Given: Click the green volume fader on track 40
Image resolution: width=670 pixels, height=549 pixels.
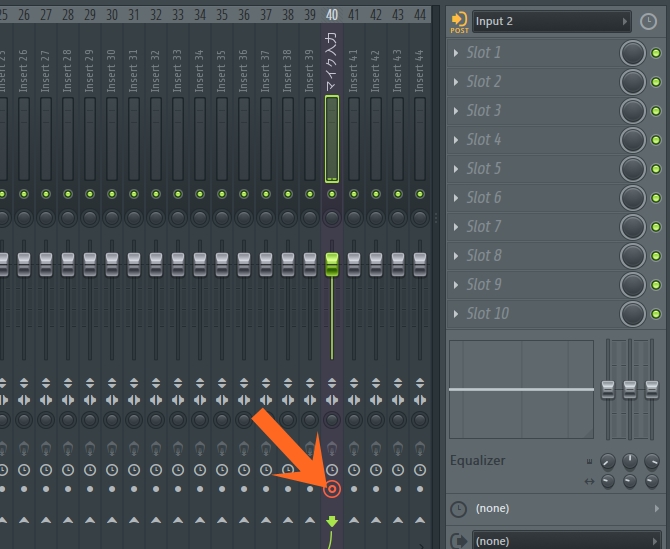Looking at the screenshot, I should (332, 264).
